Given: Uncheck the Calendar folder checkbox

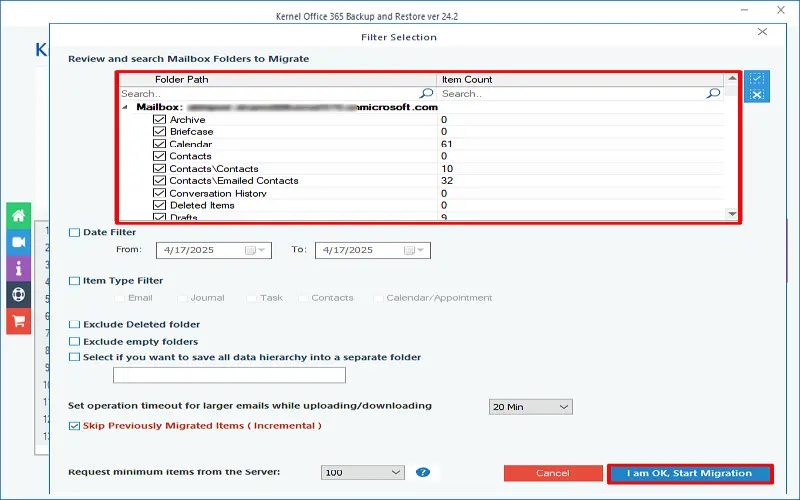Looking at the screenshot, I should click(159, 144).
